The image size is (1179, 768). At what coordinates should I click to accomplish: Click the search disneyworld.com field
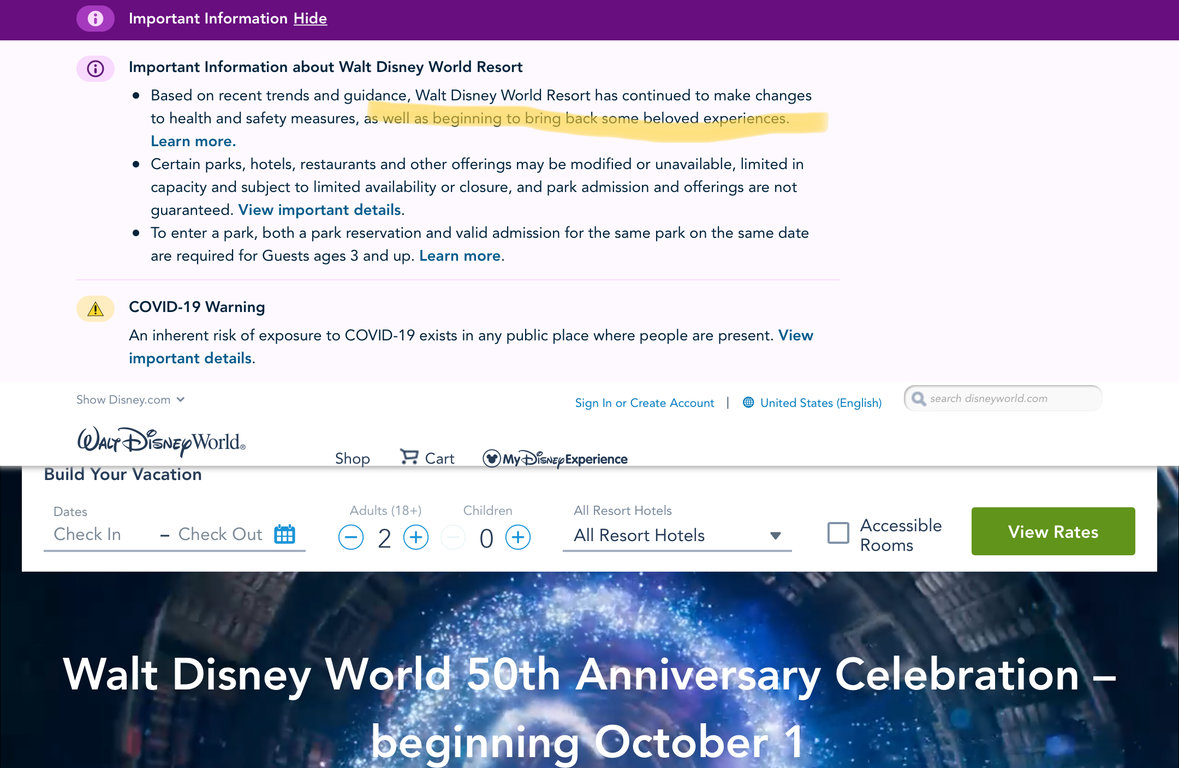coord(1003,398)
